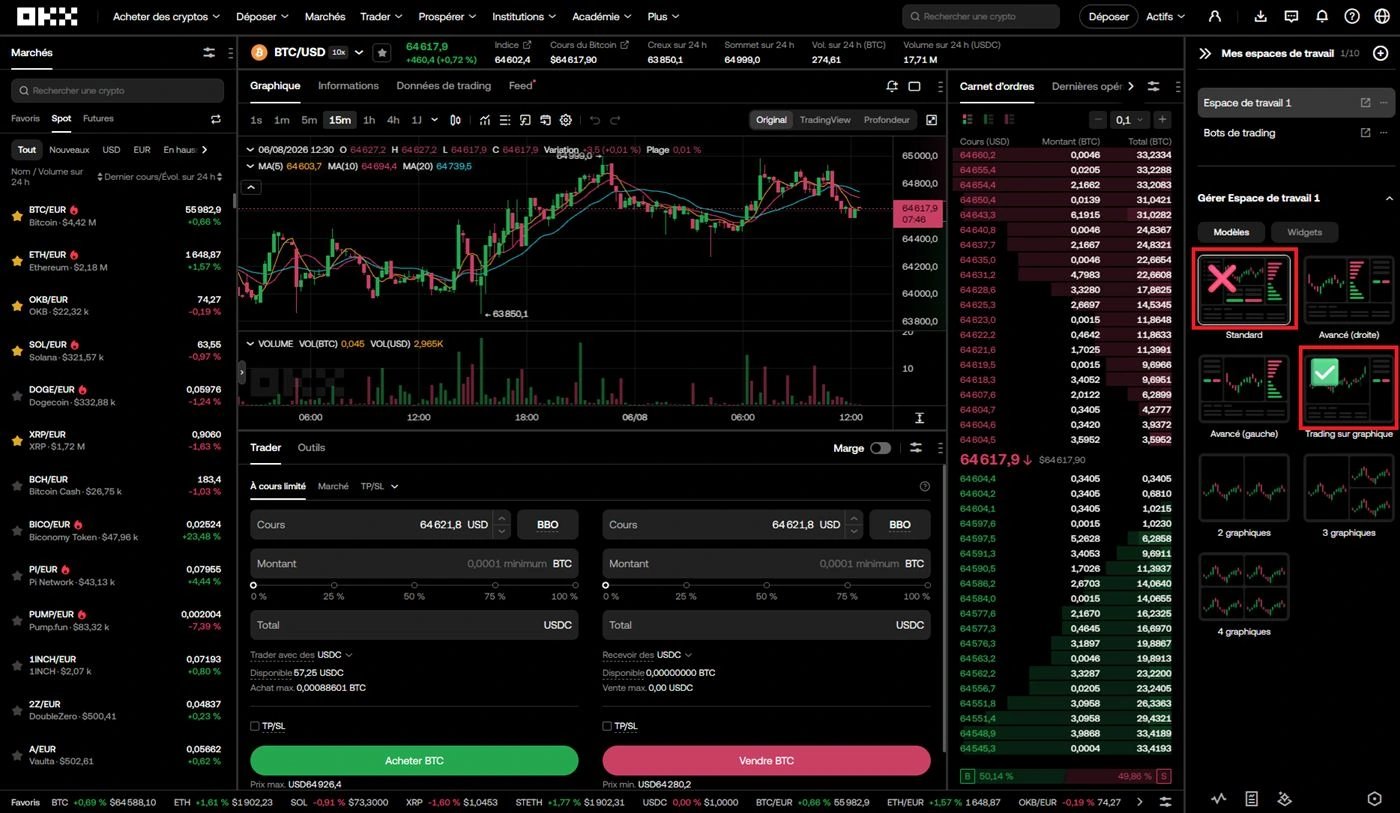Click Acheter BTC button
Screen dimensions: 1400x813
tap(414, 761)
